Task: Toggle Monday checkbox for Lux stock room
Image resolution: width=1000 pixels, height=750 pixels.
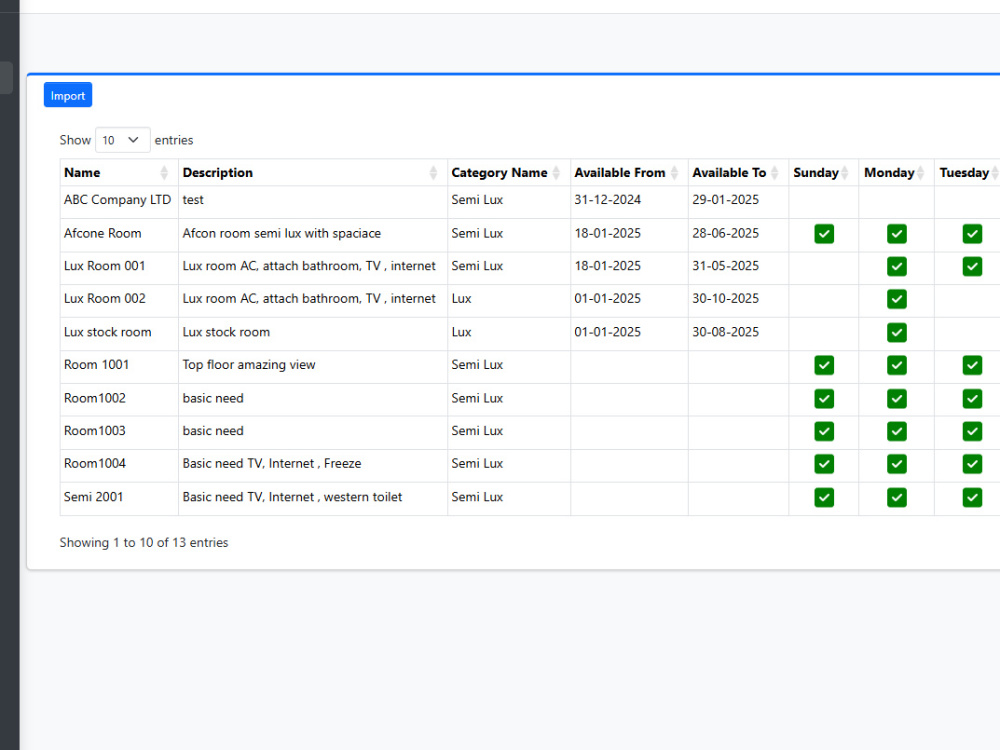Action: [x=897, y=332]
